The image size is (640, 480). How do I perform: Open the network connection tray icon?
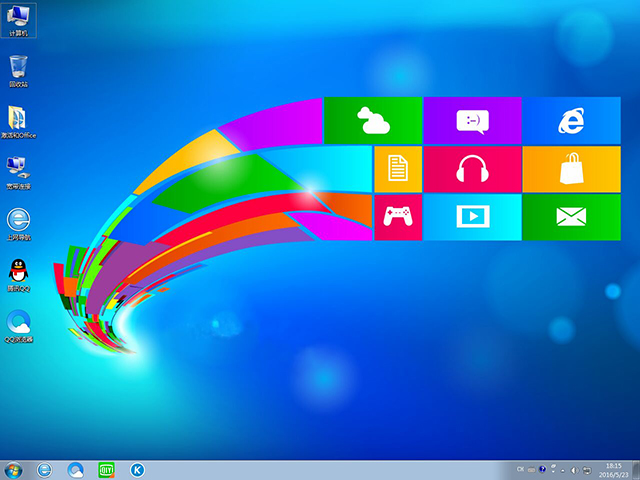(x=587, y=470)
